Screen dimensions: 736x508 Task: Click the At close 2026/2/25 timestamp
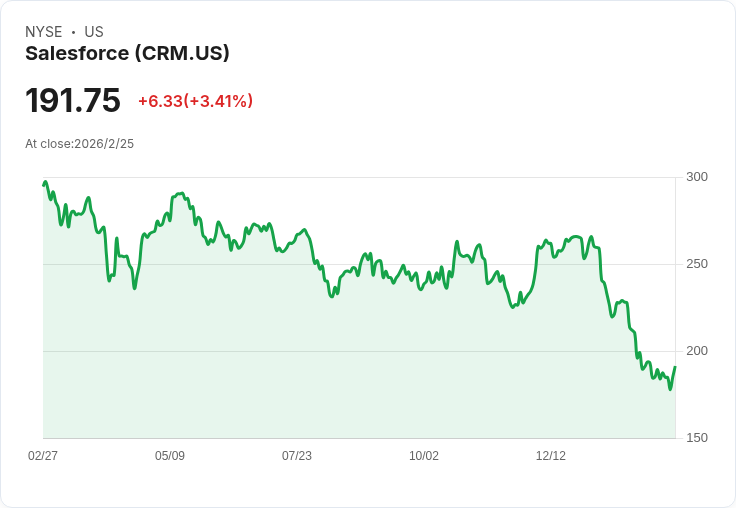coord(79,144)
